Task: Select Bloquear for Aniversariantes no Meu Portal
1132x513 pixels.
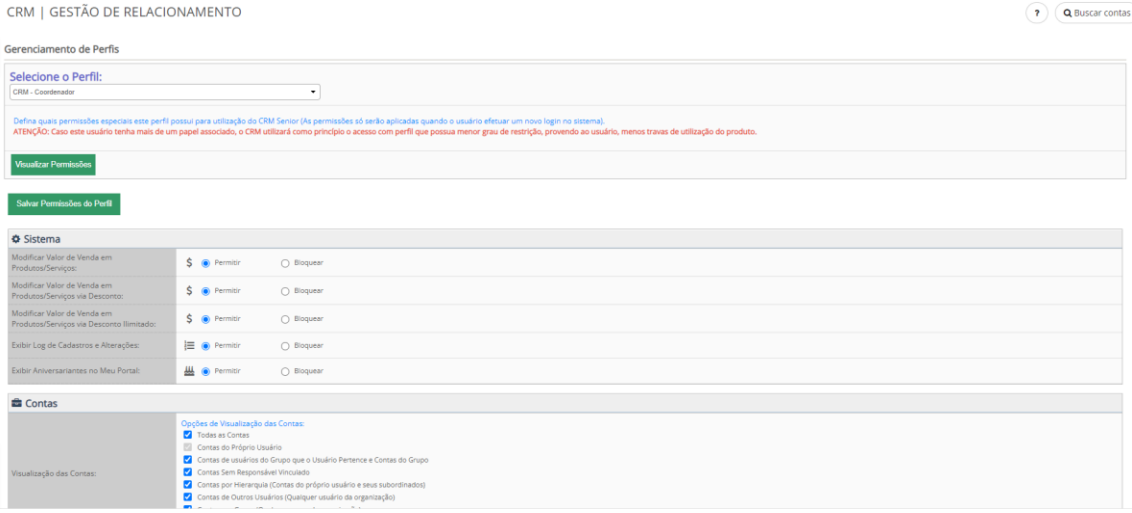Action: click(285, 371)
